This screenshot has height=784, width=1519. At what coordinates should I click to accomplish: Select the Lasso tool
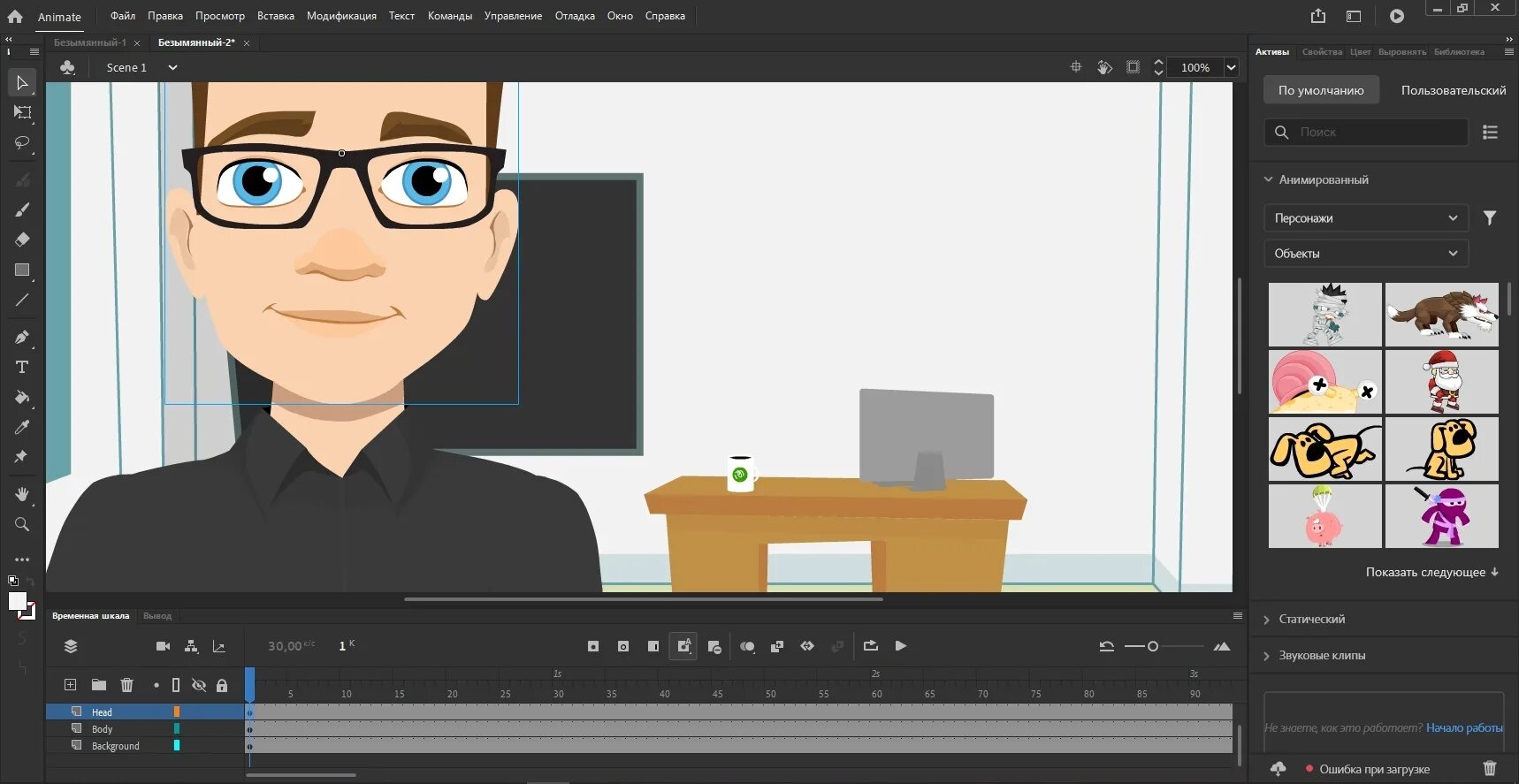point(22,142)
